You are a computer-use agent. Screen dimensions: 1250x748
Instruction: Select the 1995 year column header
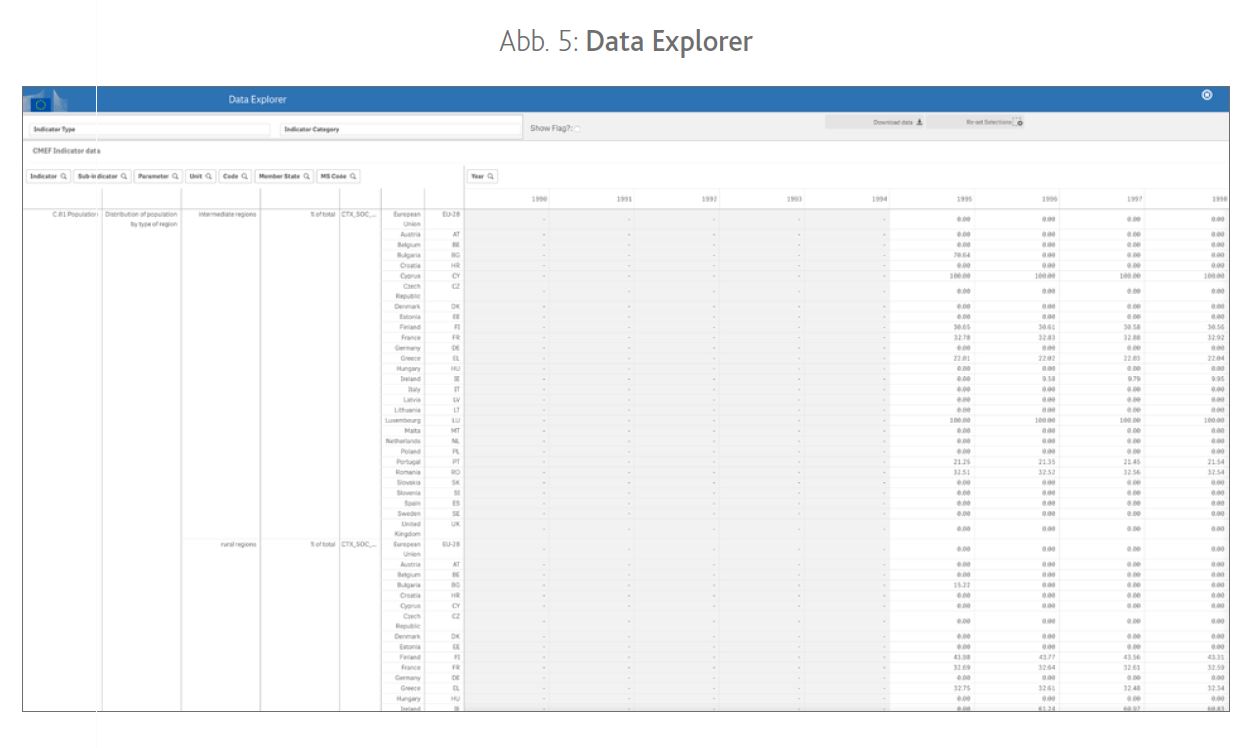point(963,199)
